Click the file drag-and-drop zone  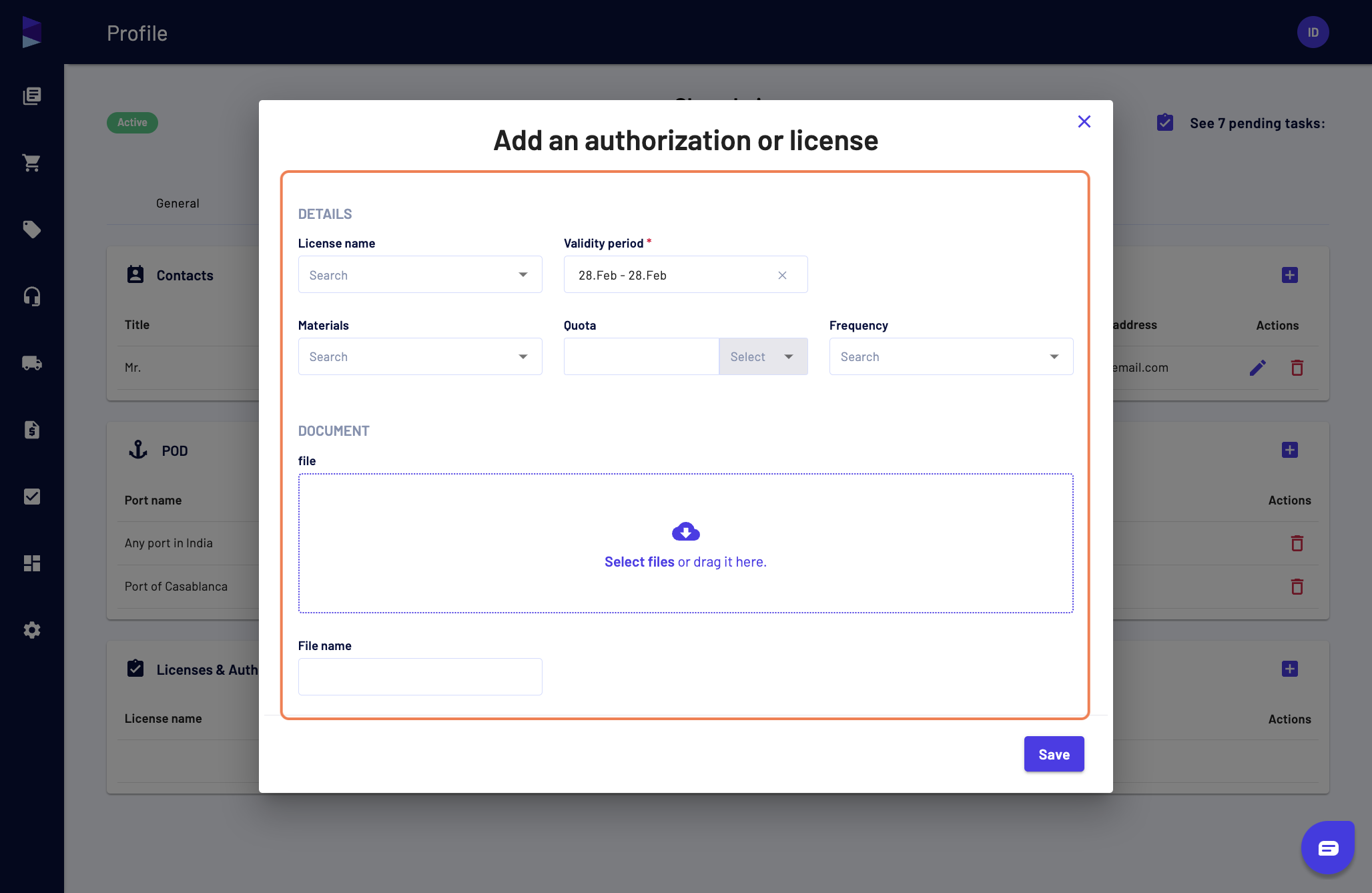[x=685, y=543]
